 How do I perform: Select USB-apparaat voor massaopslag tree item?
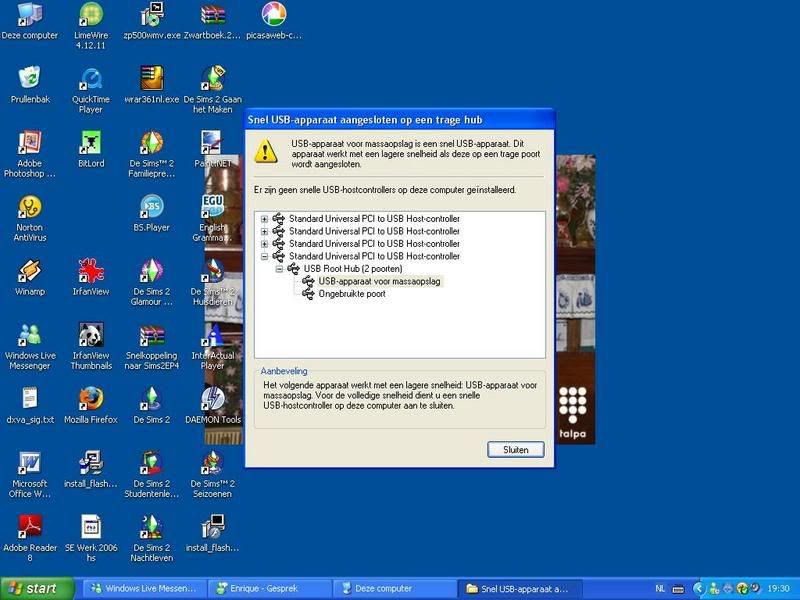coord(379,281)
